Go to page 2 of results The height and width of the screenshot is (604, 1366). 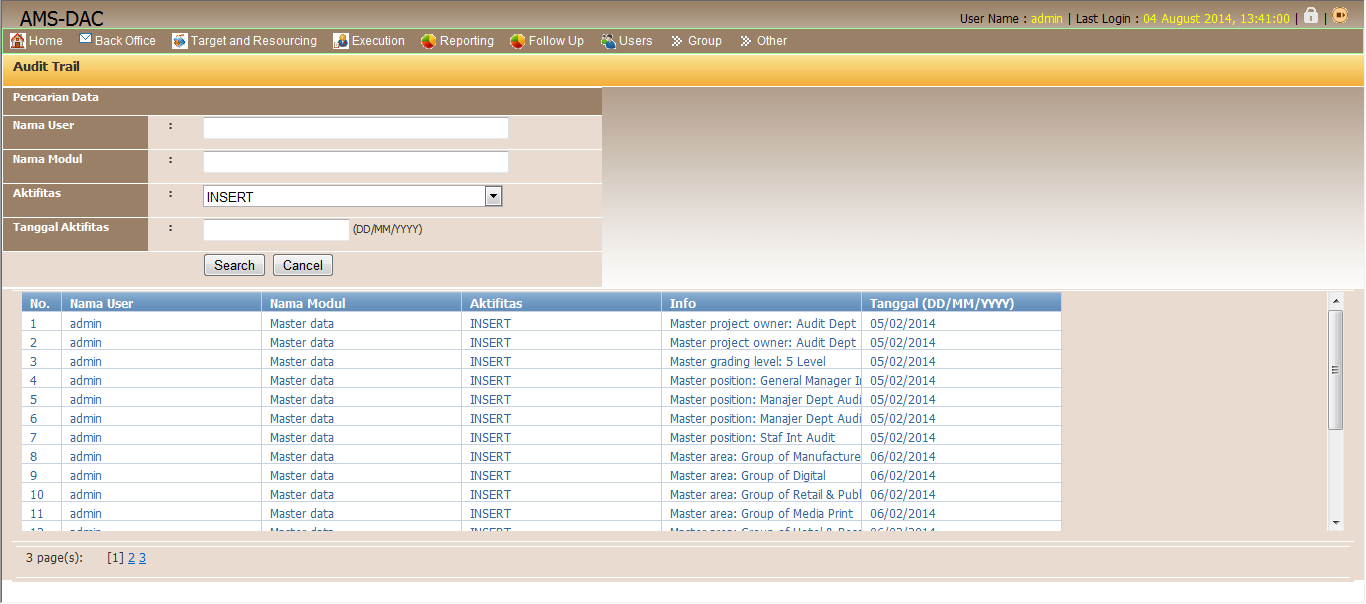tap(131, 558)
